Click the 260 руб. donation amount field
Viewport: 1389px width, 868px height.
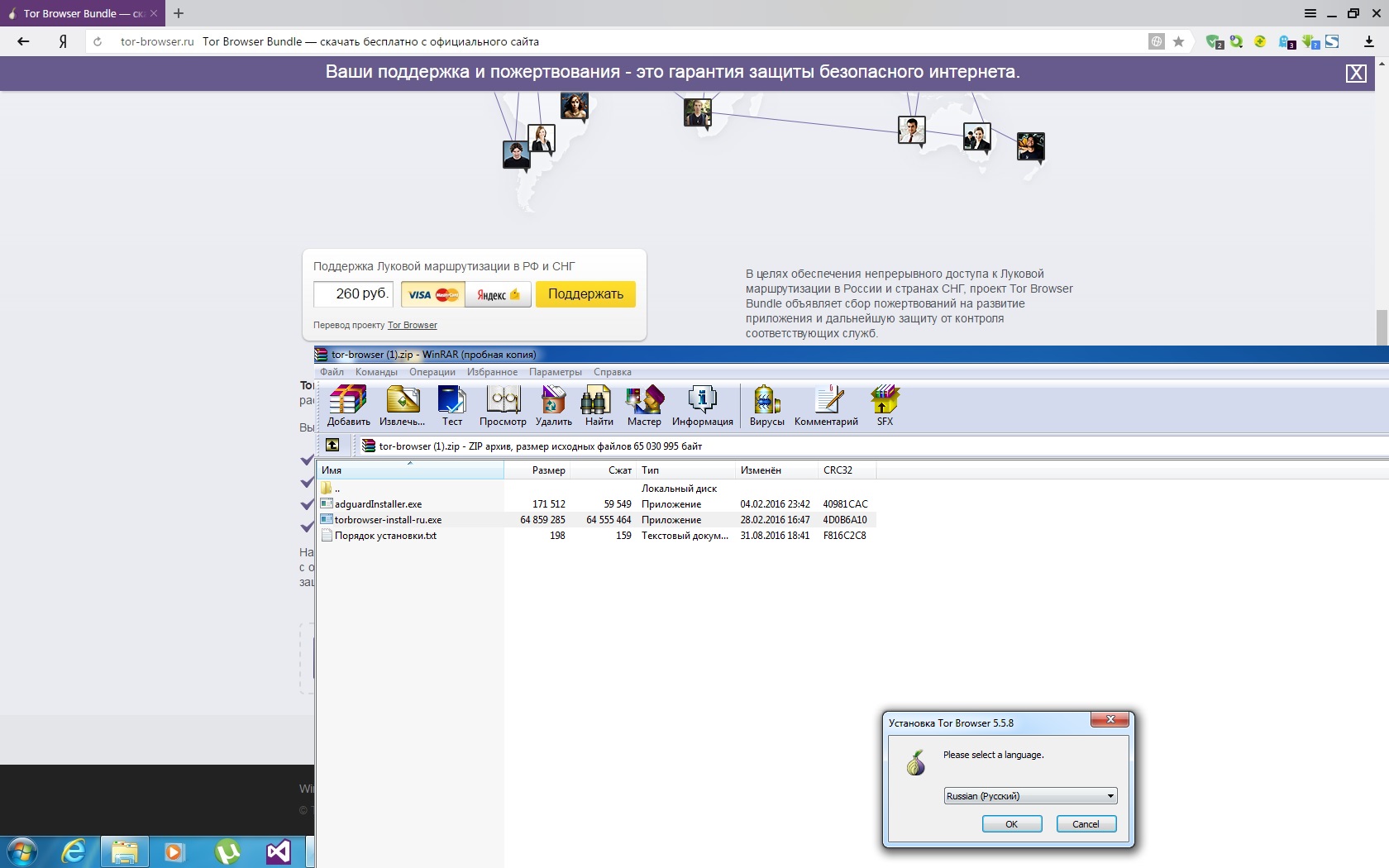(x=354, y=294)
